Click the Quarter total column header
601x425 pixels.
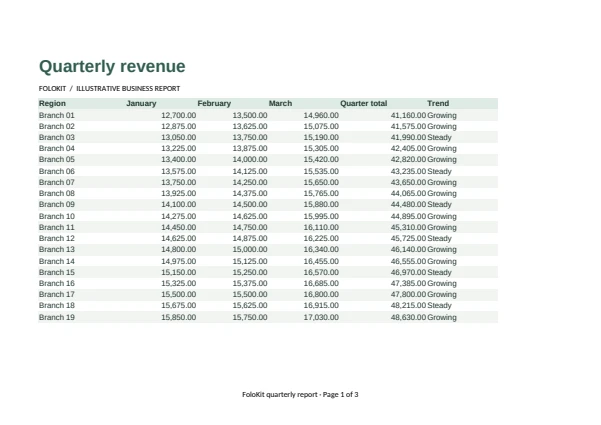[363, 103]
